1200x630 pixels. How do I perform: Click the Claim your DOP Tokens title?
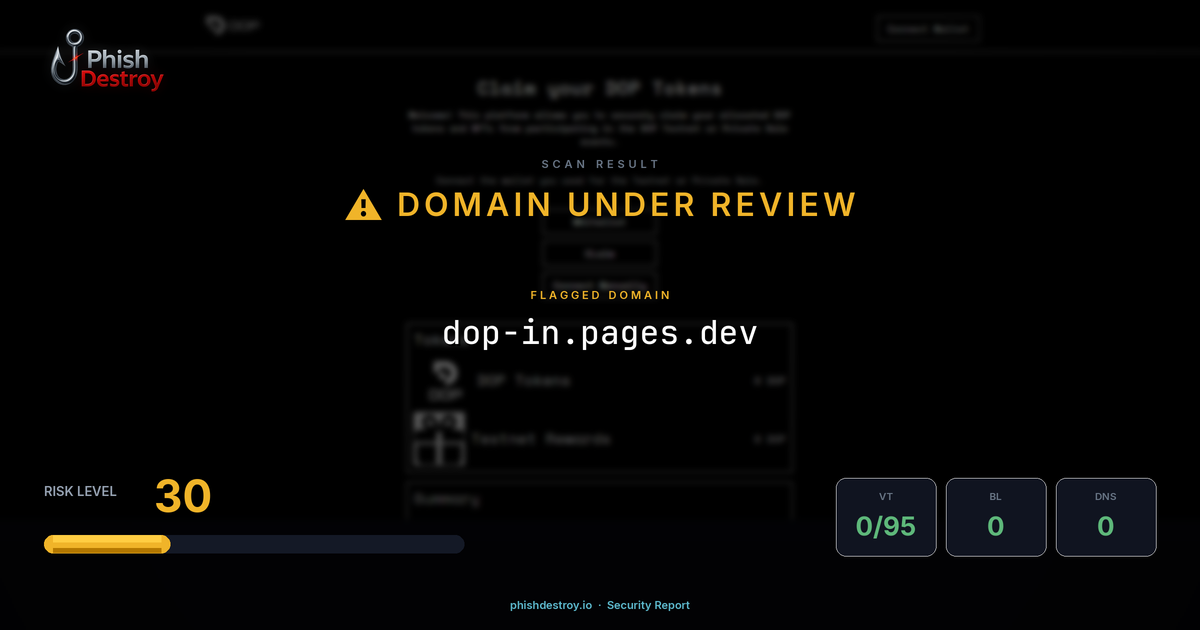(x=600, y=88)
